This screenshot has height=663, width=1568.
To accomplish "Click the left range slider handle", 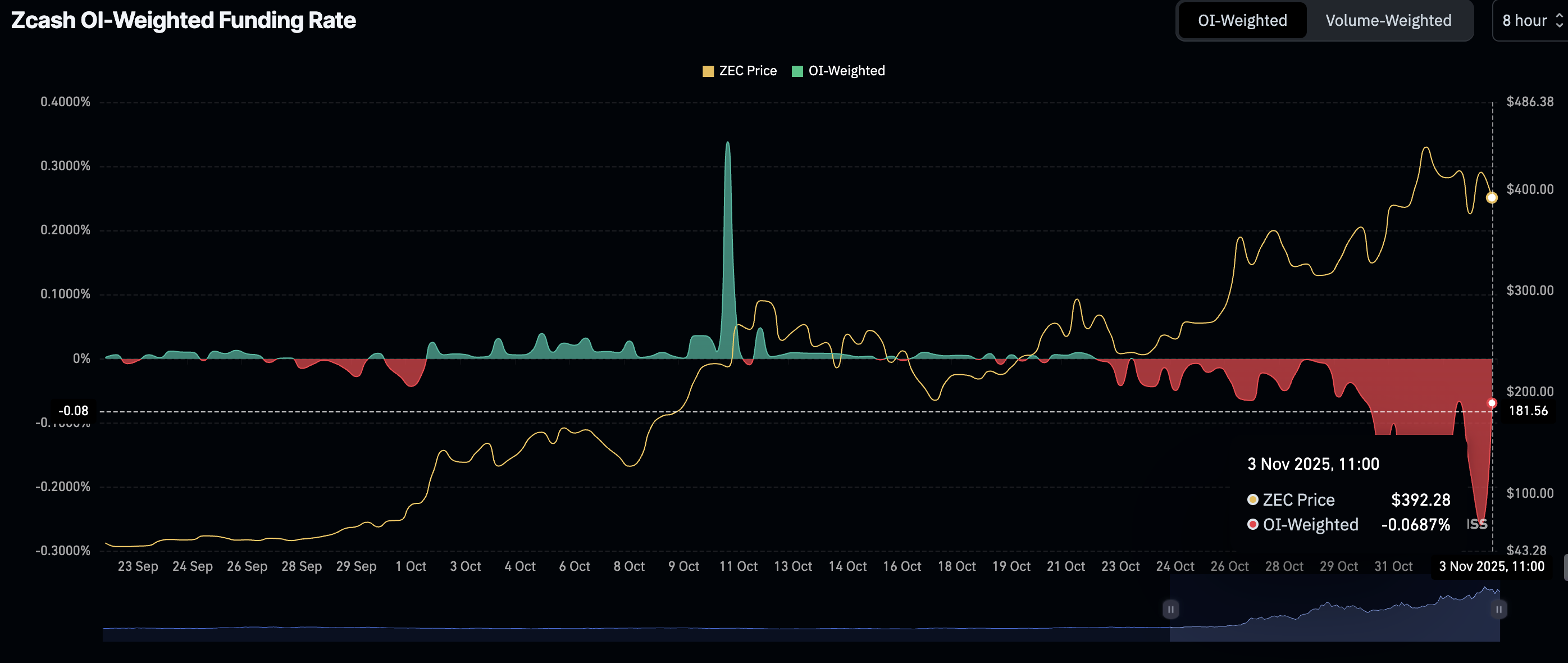I will [x=1170, y=609].
